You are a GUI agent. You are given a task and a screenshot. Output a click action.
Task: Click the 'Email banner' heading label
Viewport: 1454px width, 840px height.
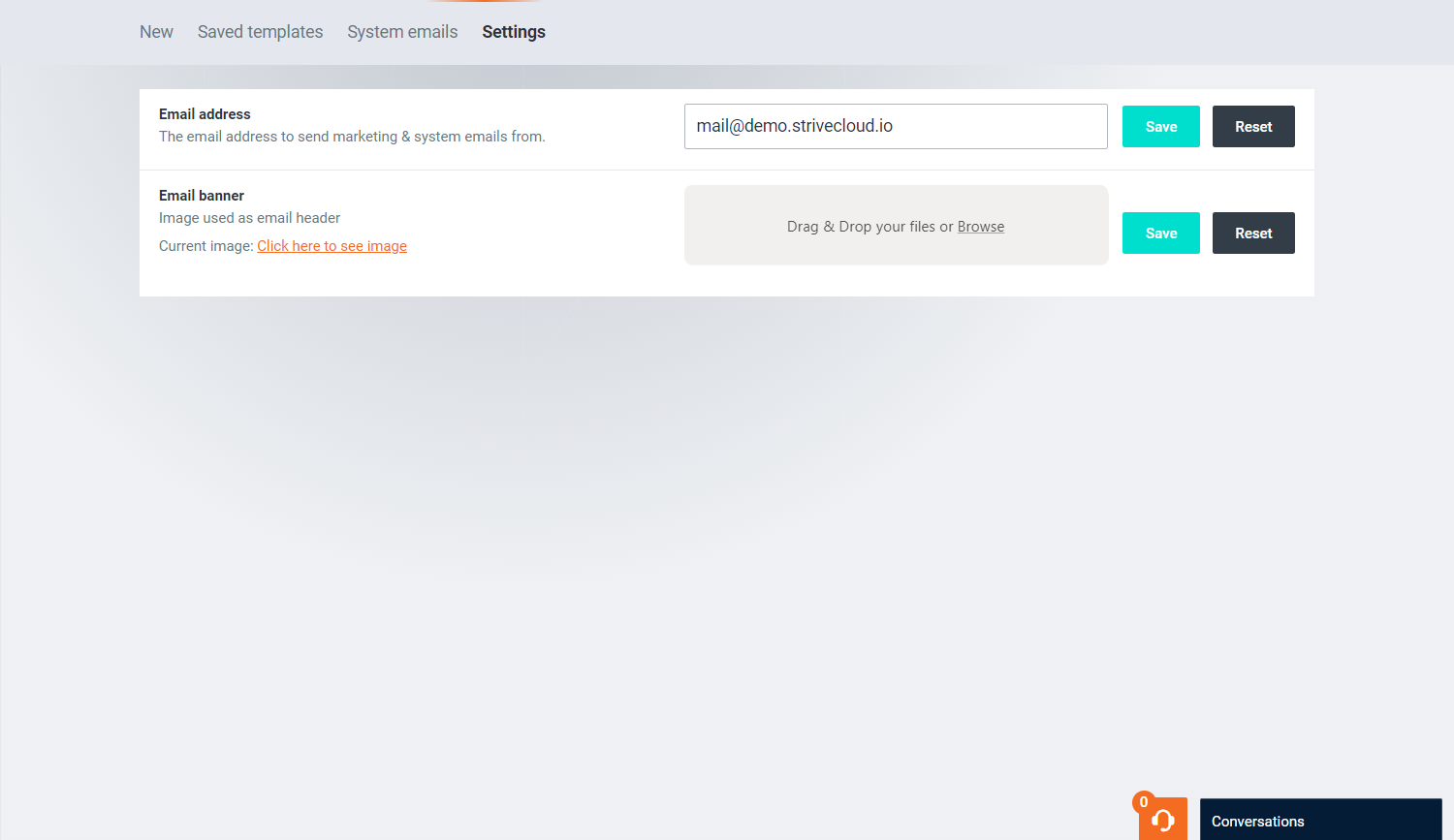202,196
